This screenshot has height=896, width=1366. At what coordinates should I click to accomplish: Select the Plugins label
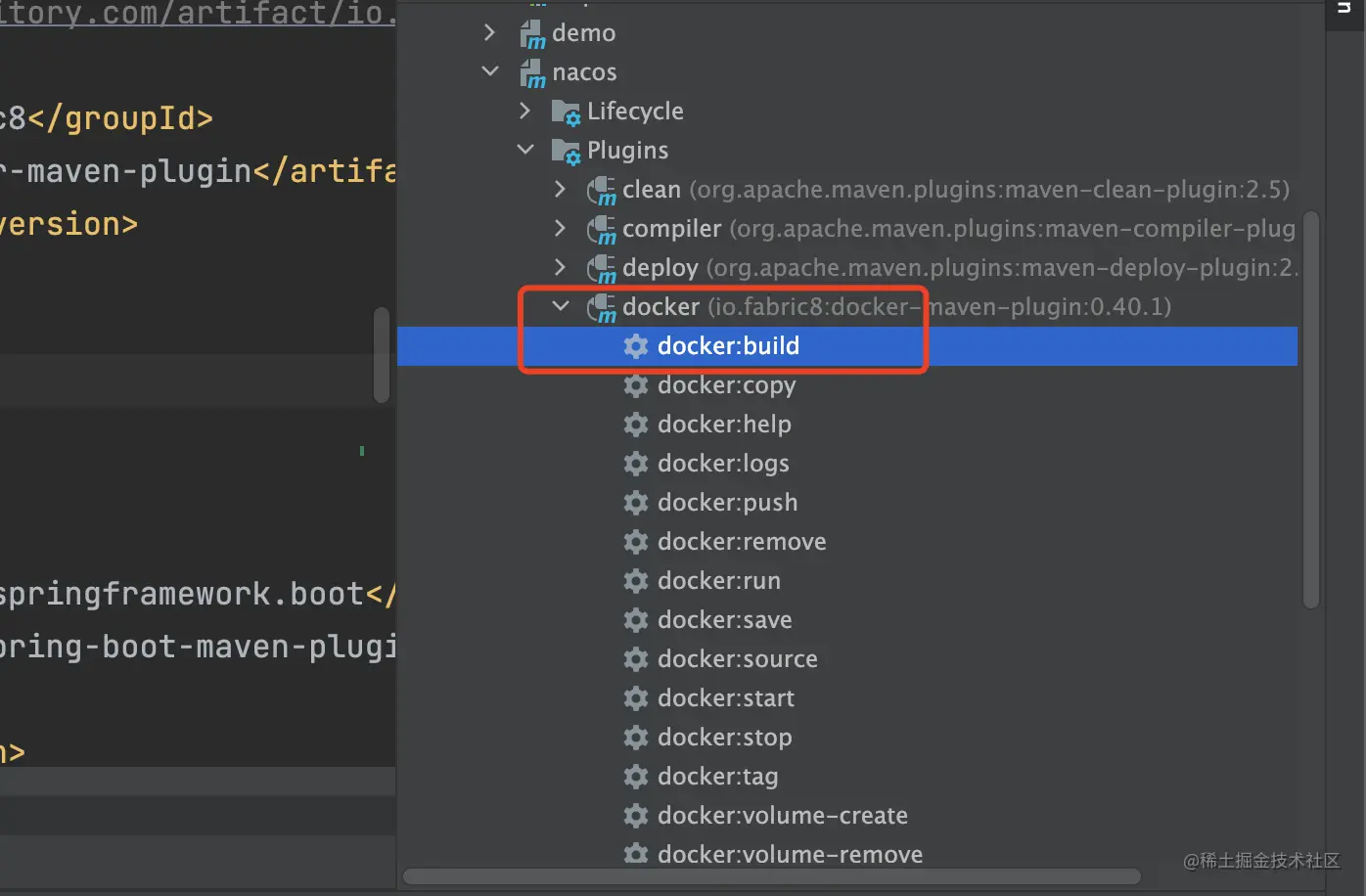627,151
